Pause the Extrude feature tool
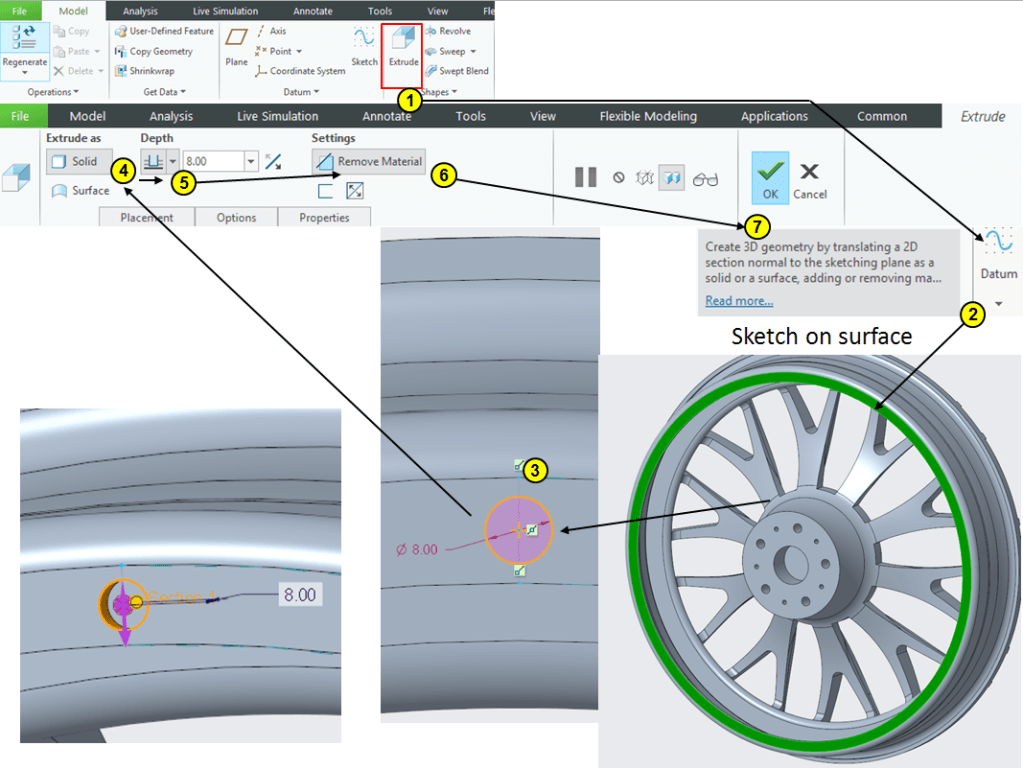This screenshot has height=769, width=1023. tap(586, 178)
